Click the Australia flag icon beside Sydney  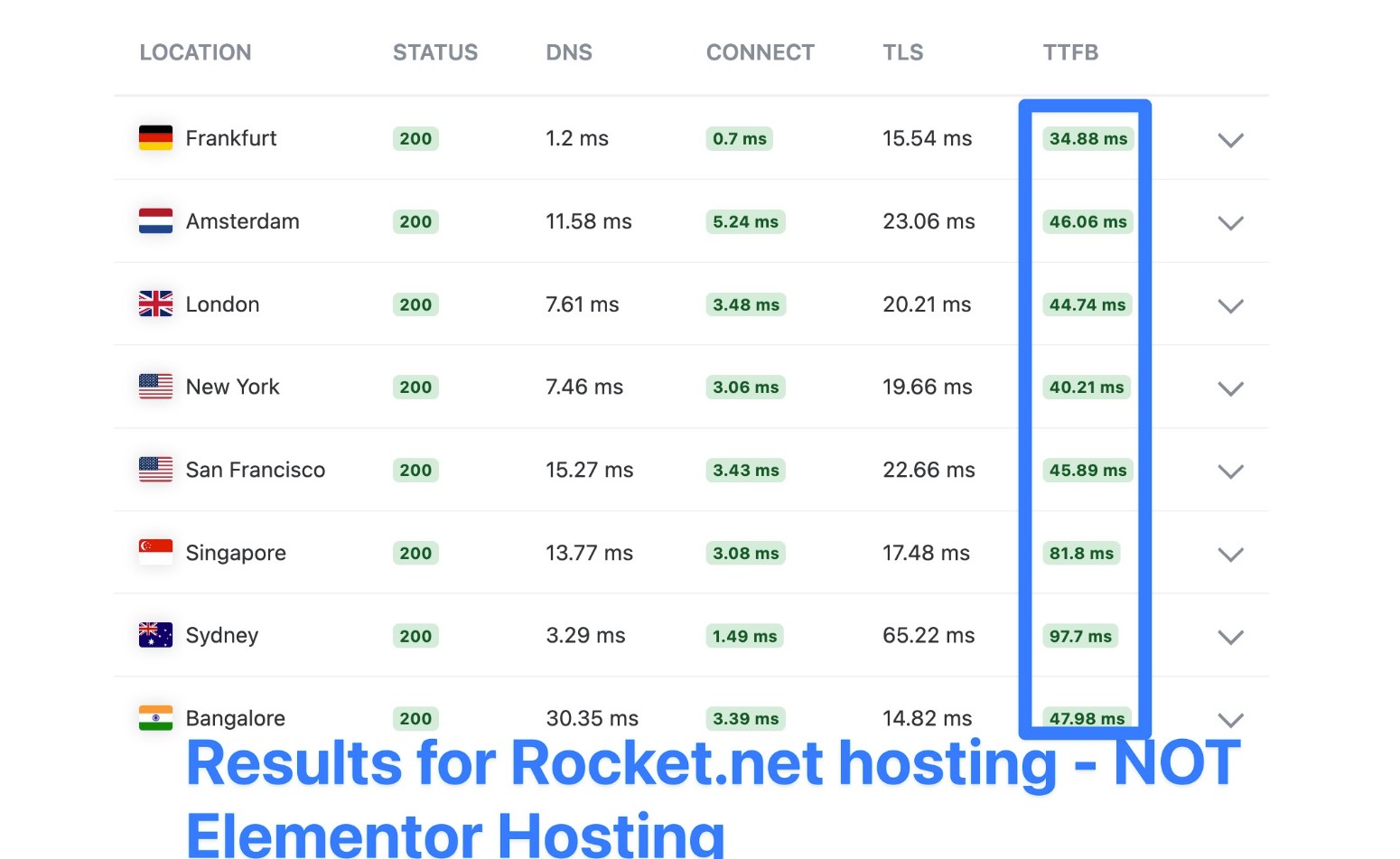tap(155, 635)
